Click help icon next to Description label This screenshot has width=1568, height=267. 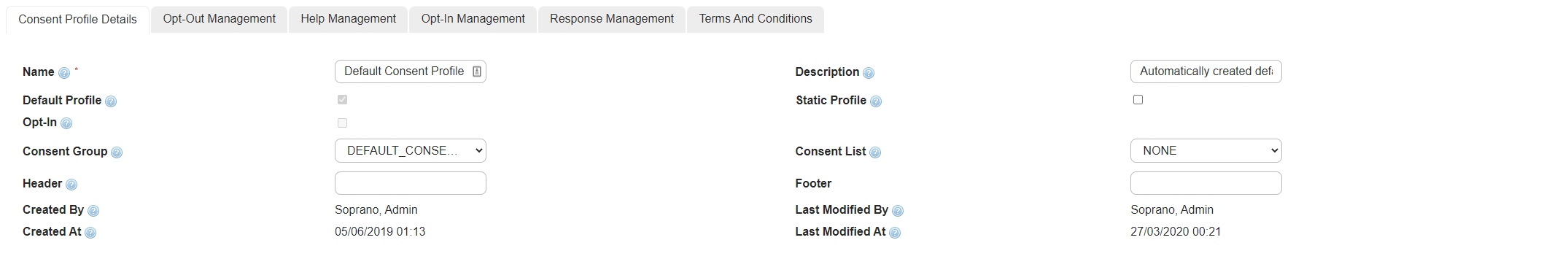(x=869, y=73)
